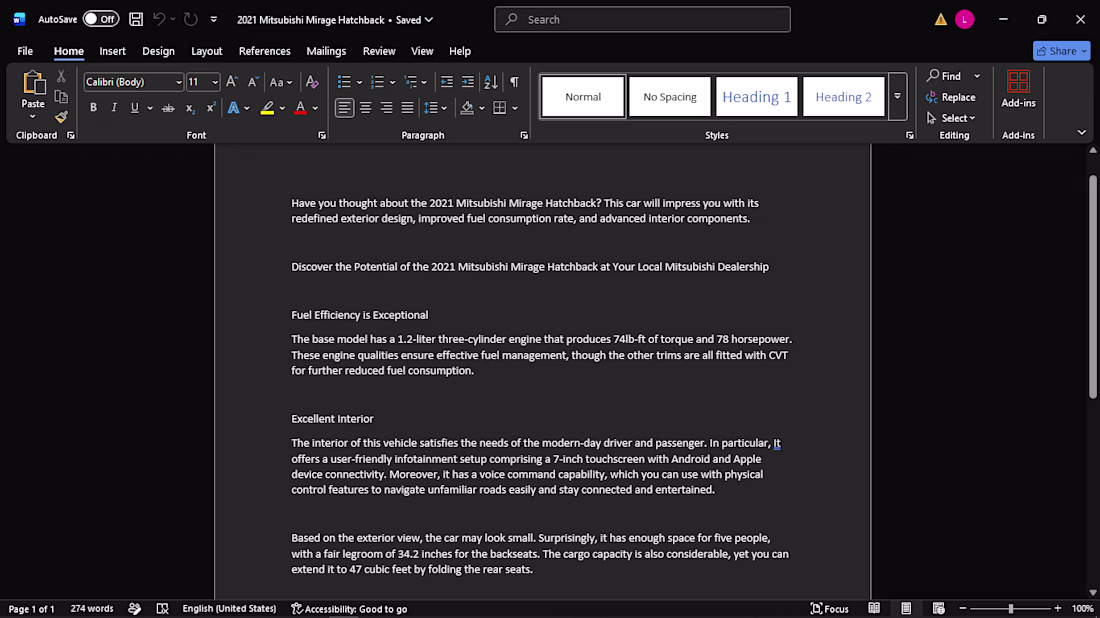Click Accessibility: Good to go status
The width and height of the screenshot is (1100, 618).
pyautogui.click(x=349, y=609)
